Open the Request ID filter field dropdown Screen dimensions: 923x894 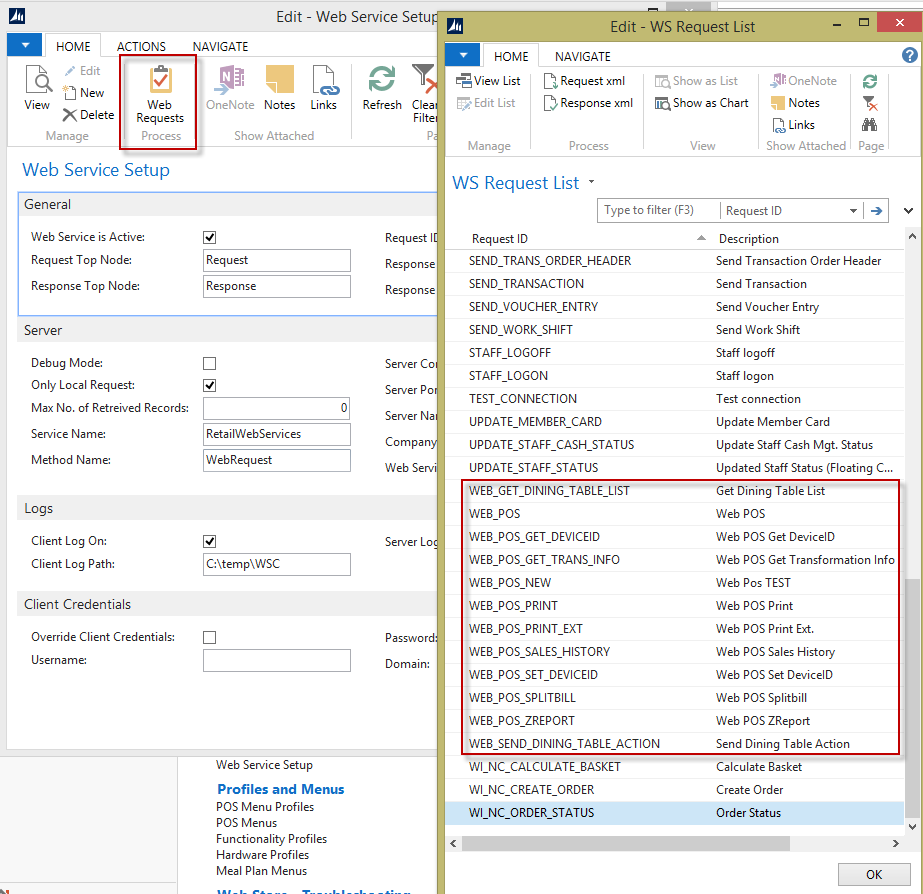point(853,211)
